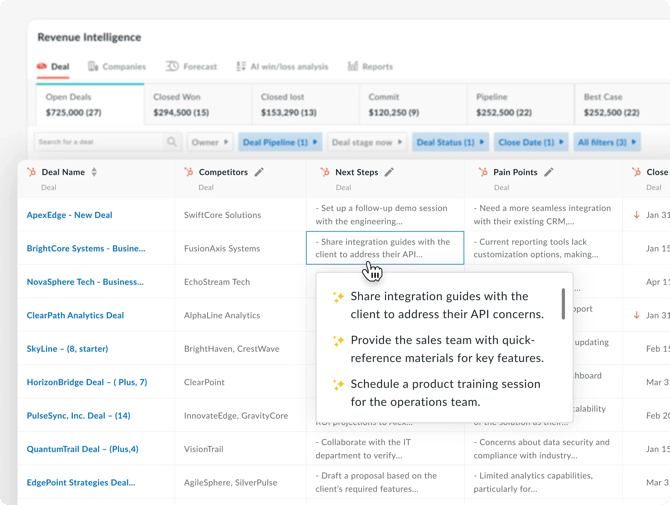The height and width of the screenshot is (505, 670).
Task: Click the Deal tab handshake icon
Action: point(42,66)
